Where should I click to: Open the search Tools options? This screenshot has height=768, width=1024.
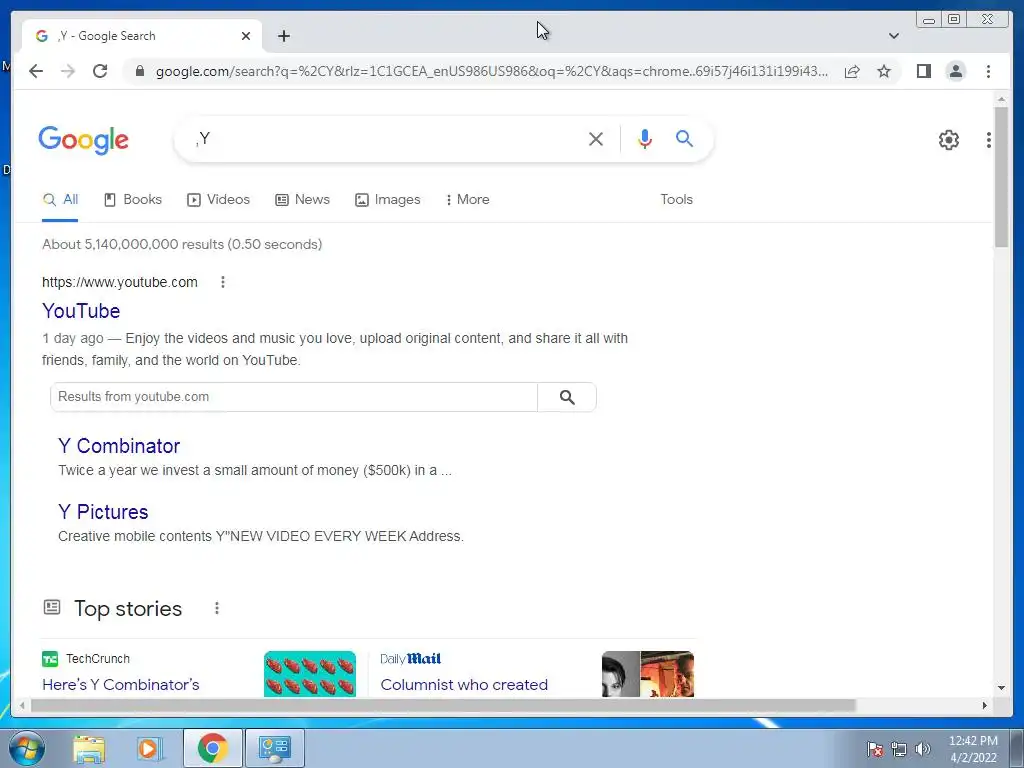676,200
